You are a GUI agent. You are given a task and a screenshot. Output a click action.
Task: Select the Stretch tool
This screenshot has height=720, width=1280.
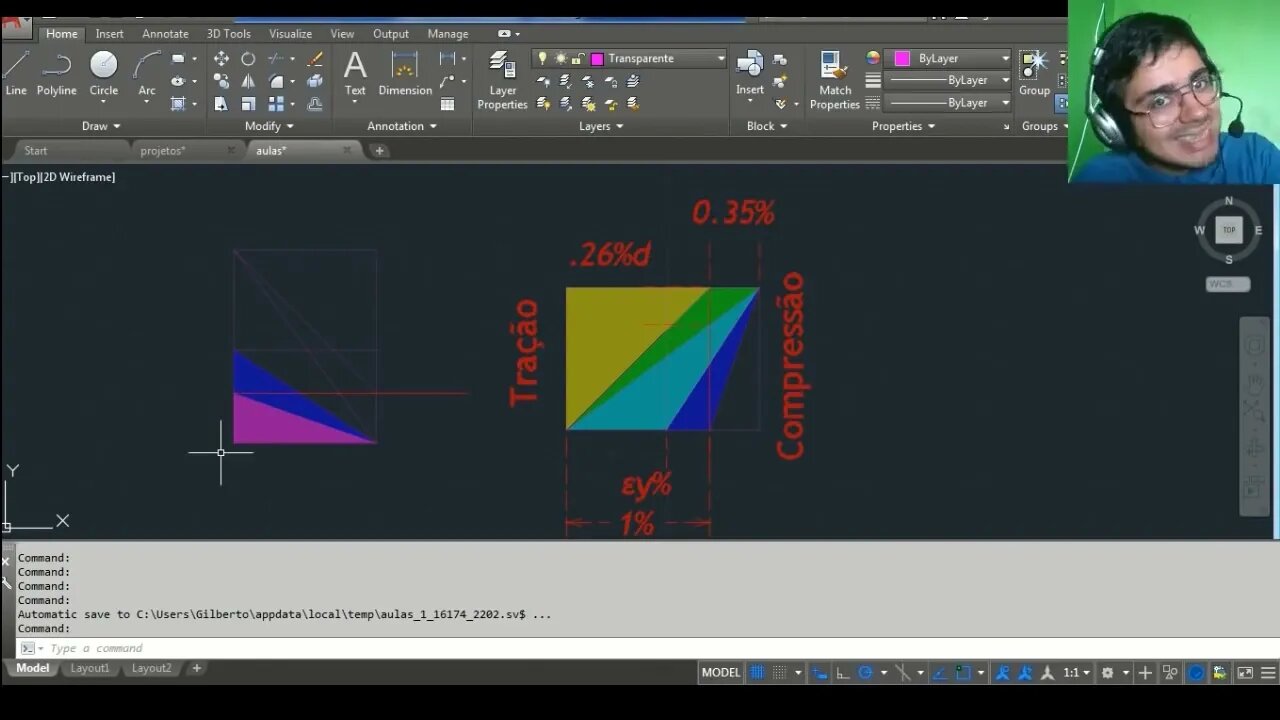pyautogui.click(x=221, y=103)
